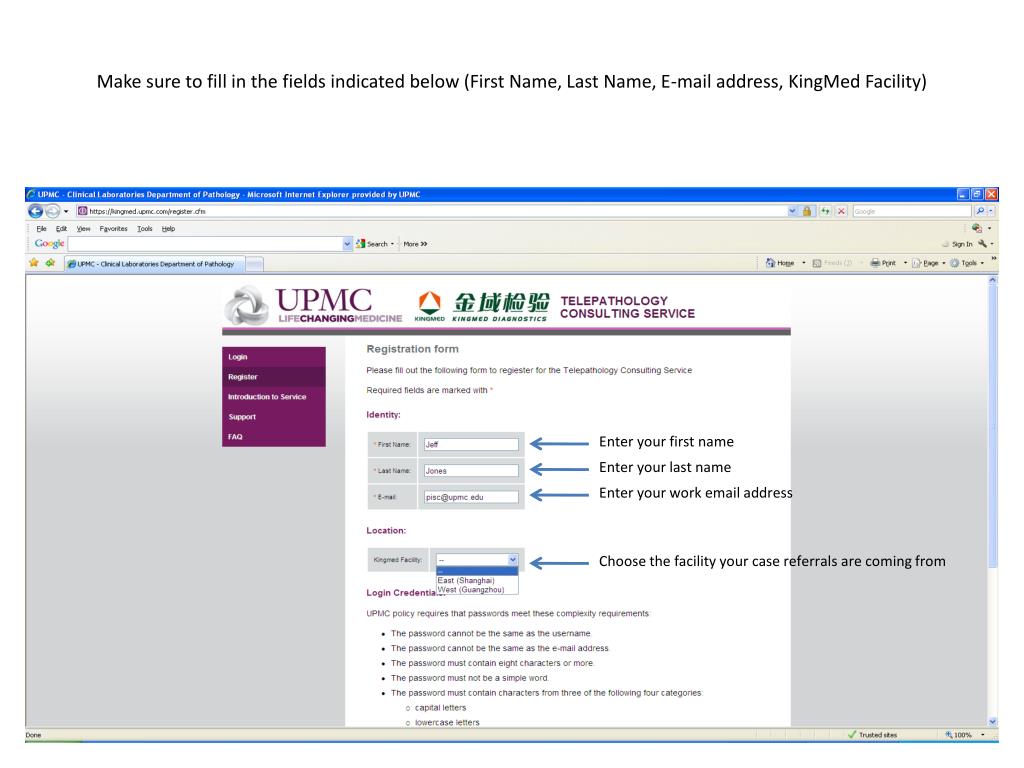1024x768 pixels.
Task: Open the FAQ page
Action: tap(234, 435)
